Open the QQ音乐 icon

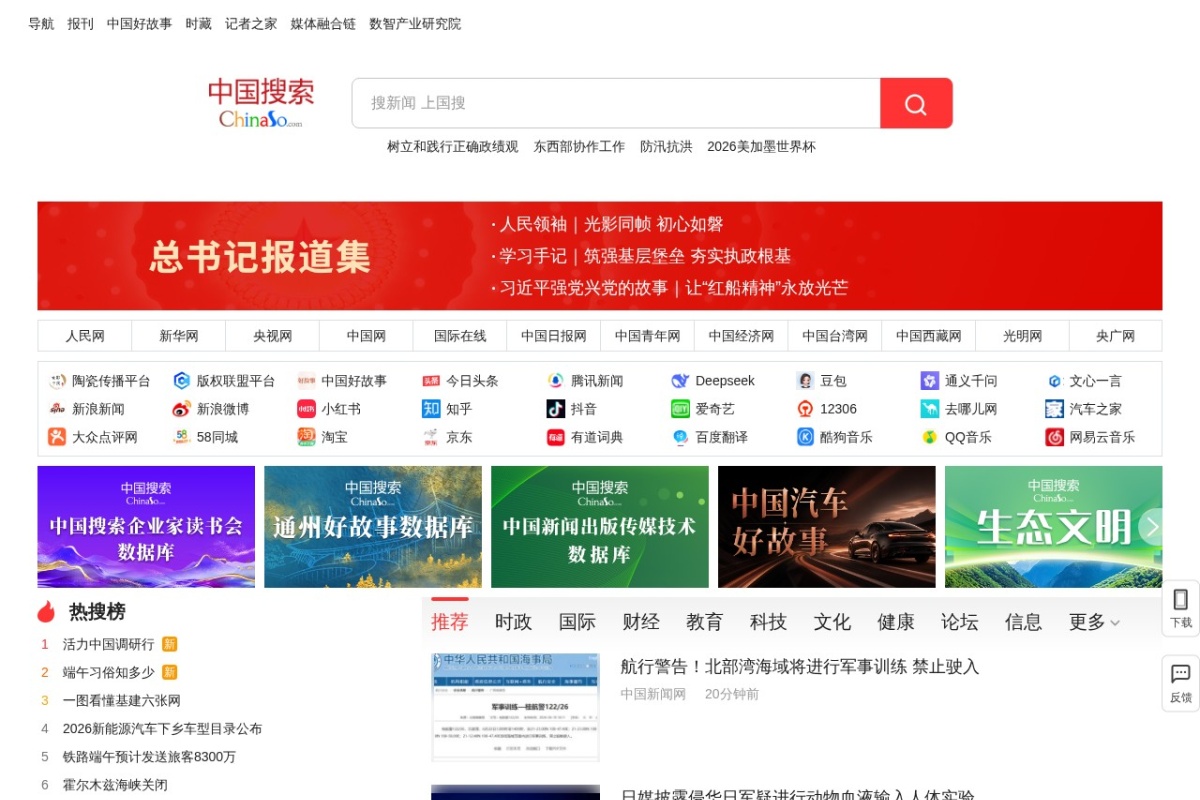[930, 437]
